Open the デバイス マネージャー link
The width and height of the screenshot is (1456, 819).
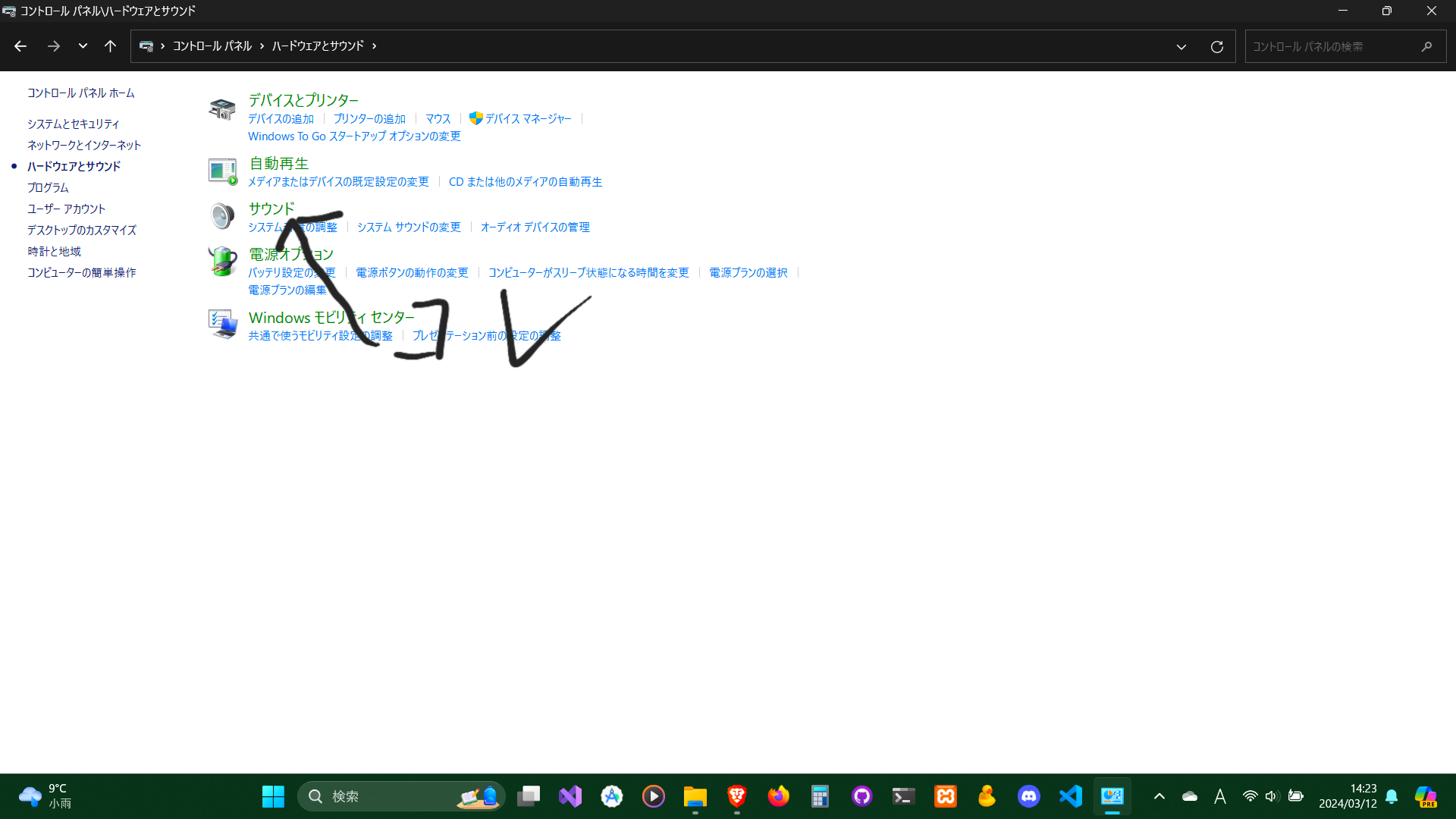[x=528, y=118]
